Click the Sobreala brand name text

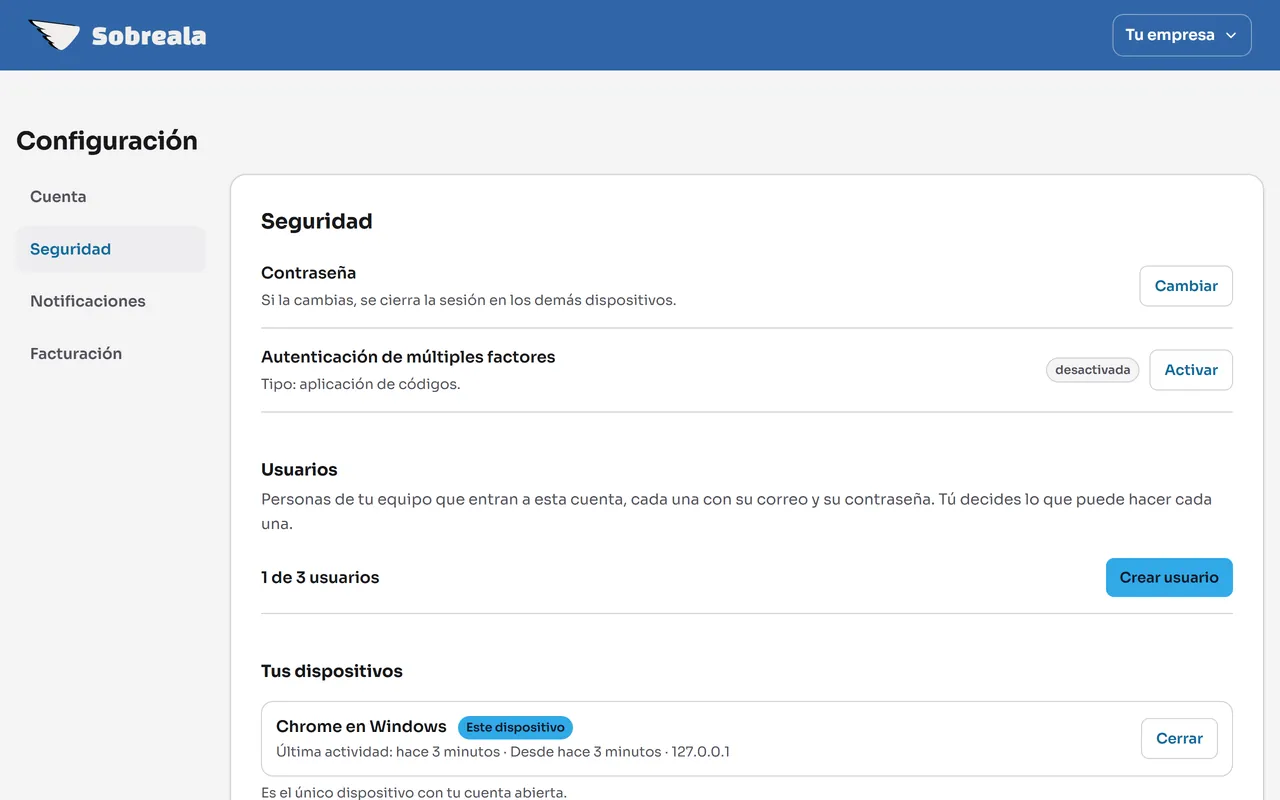click(x=149, y=36)
